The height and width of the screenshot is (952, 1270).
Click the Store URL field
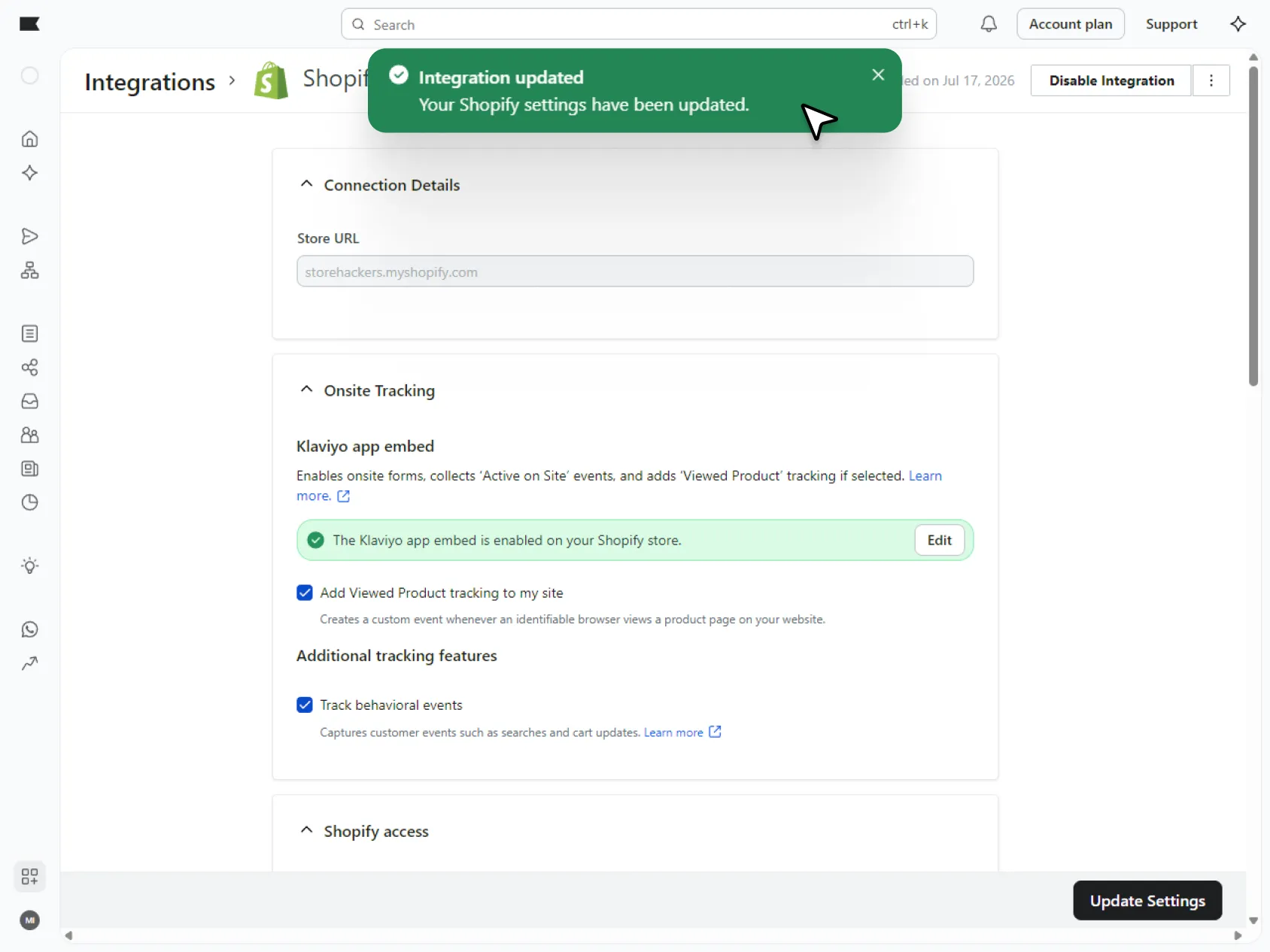635,271
